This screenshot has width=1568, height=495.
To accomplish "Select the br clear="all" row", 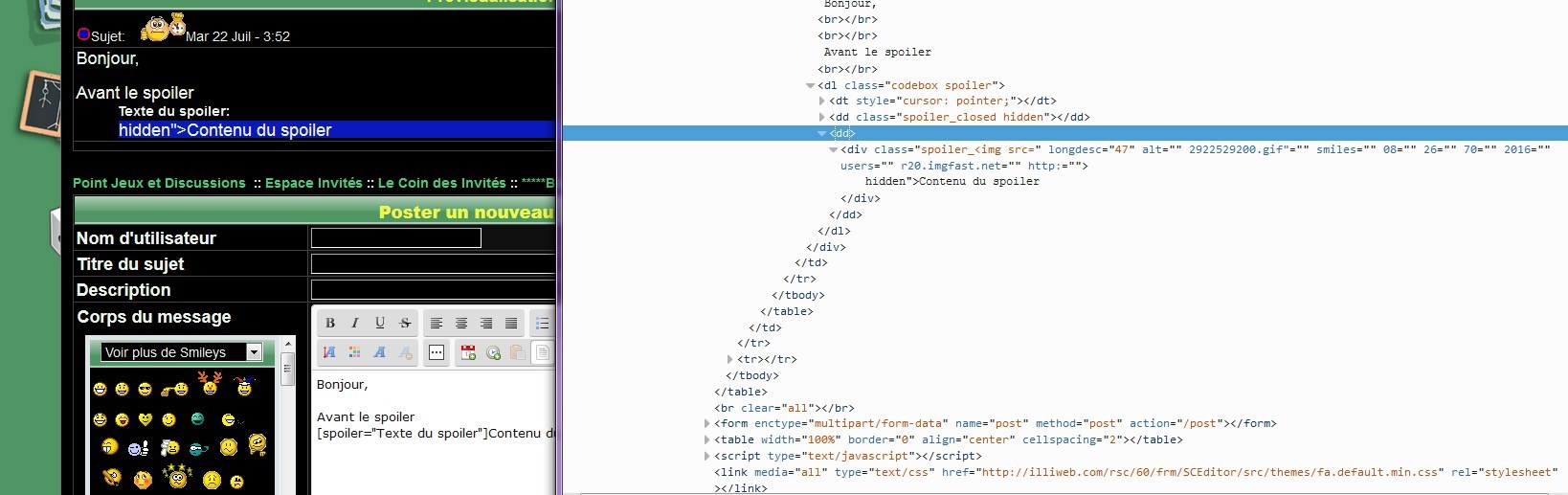I will tap(784, 408).
